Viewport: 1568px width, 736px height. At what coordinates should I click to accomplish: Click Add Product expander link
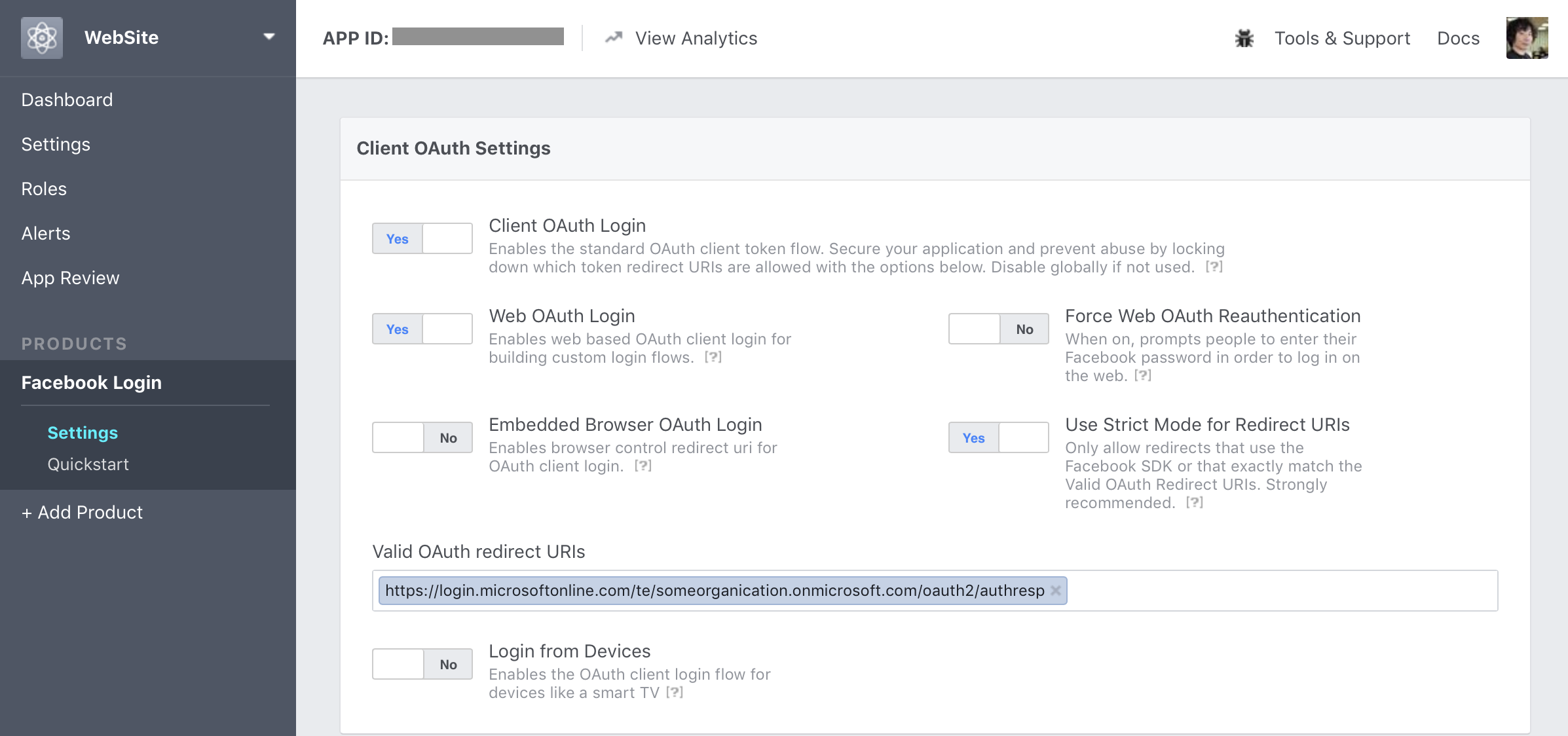click(82, 512)
